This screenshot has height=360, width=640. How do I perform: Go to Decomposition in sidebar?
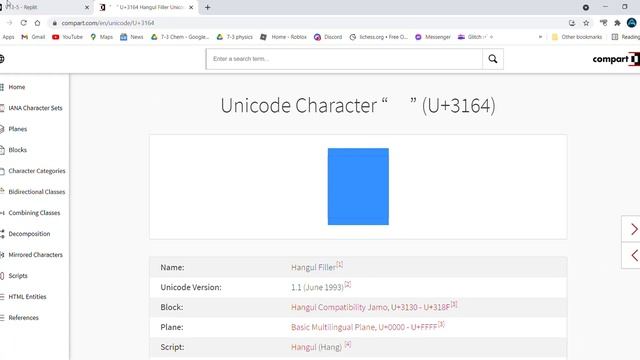tap(29, 234)
